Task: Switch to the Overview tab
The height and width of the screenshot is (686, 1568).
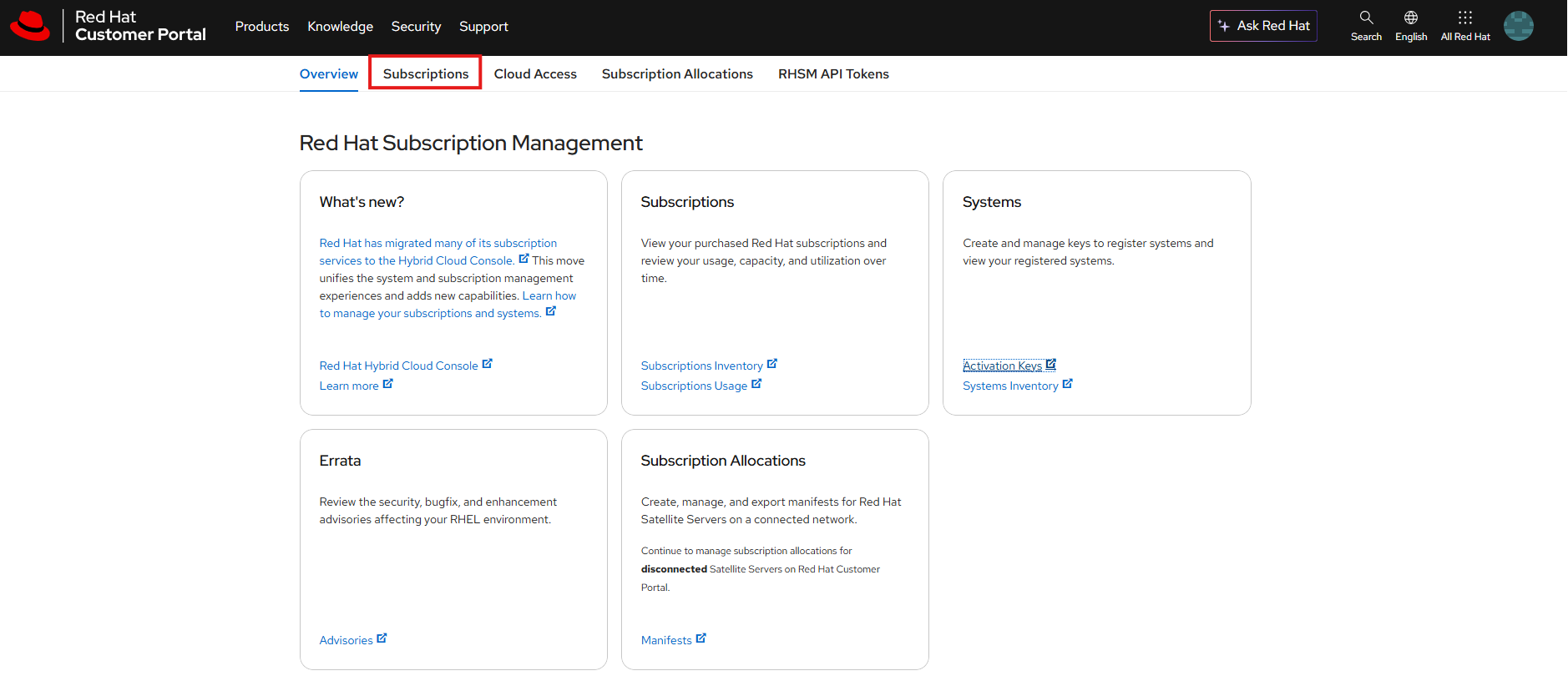Action: pyautogui.click(x=329, y=74)
